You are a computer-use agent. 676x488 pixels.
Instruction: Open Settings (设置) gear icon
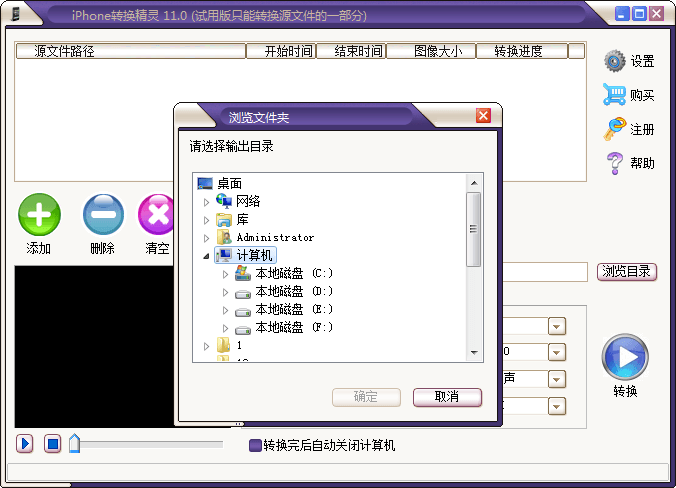(615, 61)
